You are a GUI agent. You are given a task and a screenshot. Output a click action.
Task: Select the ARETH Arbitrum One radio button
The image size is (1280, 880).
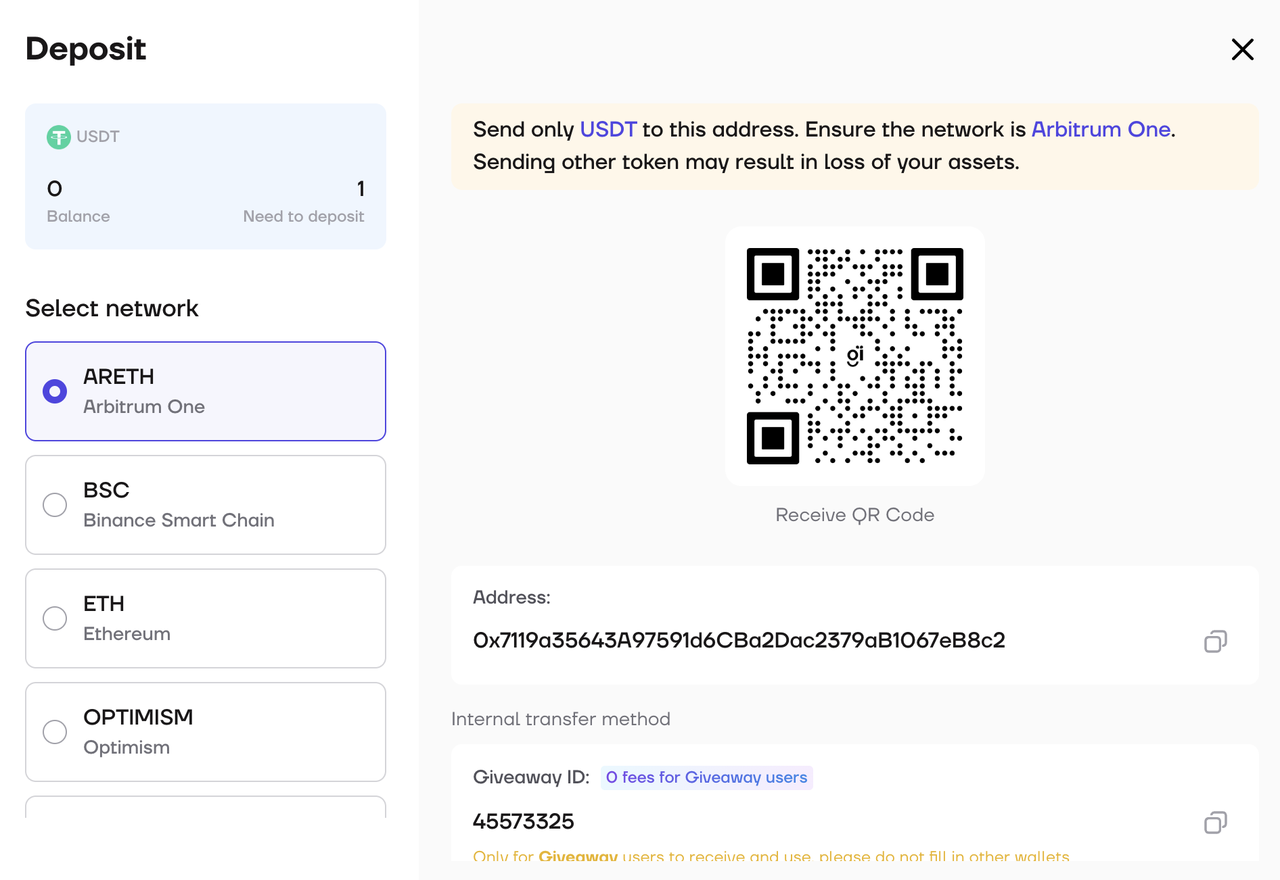pos(55,391)
